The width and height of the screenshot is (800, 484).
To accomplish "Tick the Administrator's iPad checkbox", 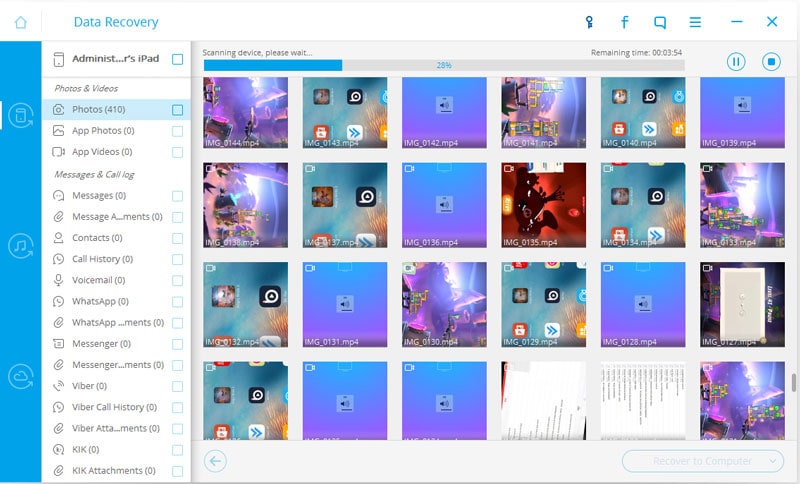I will (x=178, y=59).
